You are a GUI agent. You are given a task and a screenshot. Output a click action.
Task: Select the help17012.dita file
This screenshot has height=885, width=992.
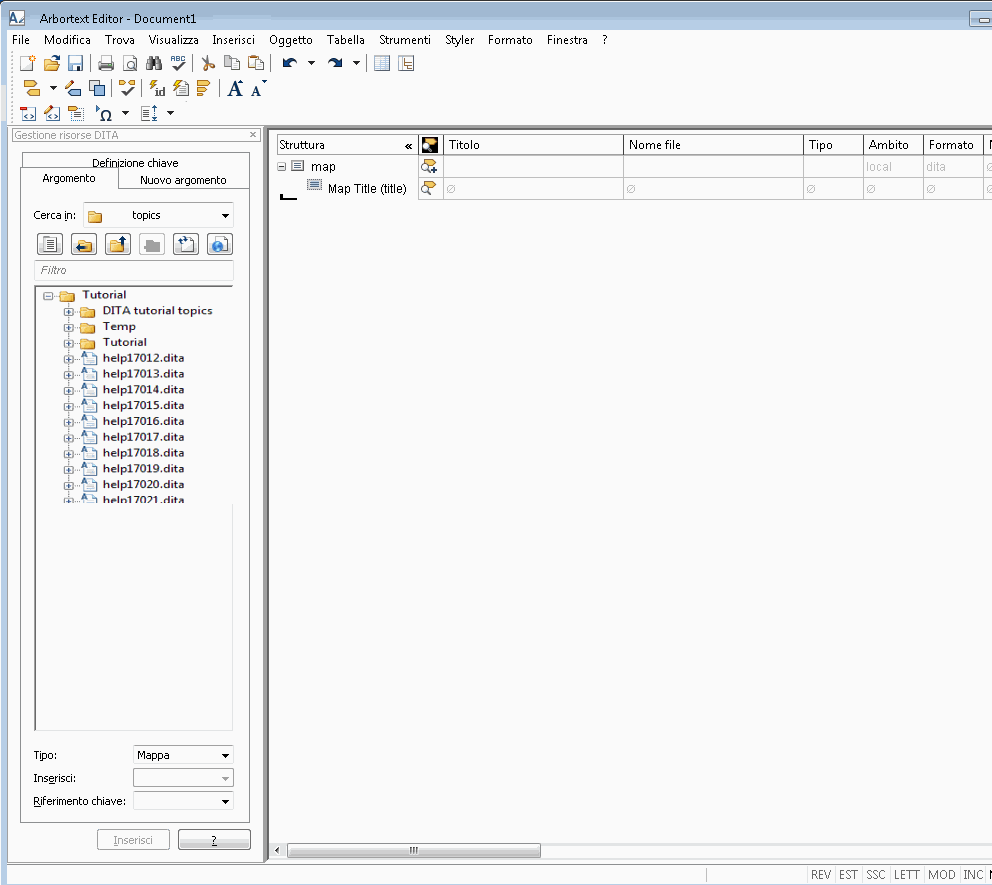[x=143, y=358]
